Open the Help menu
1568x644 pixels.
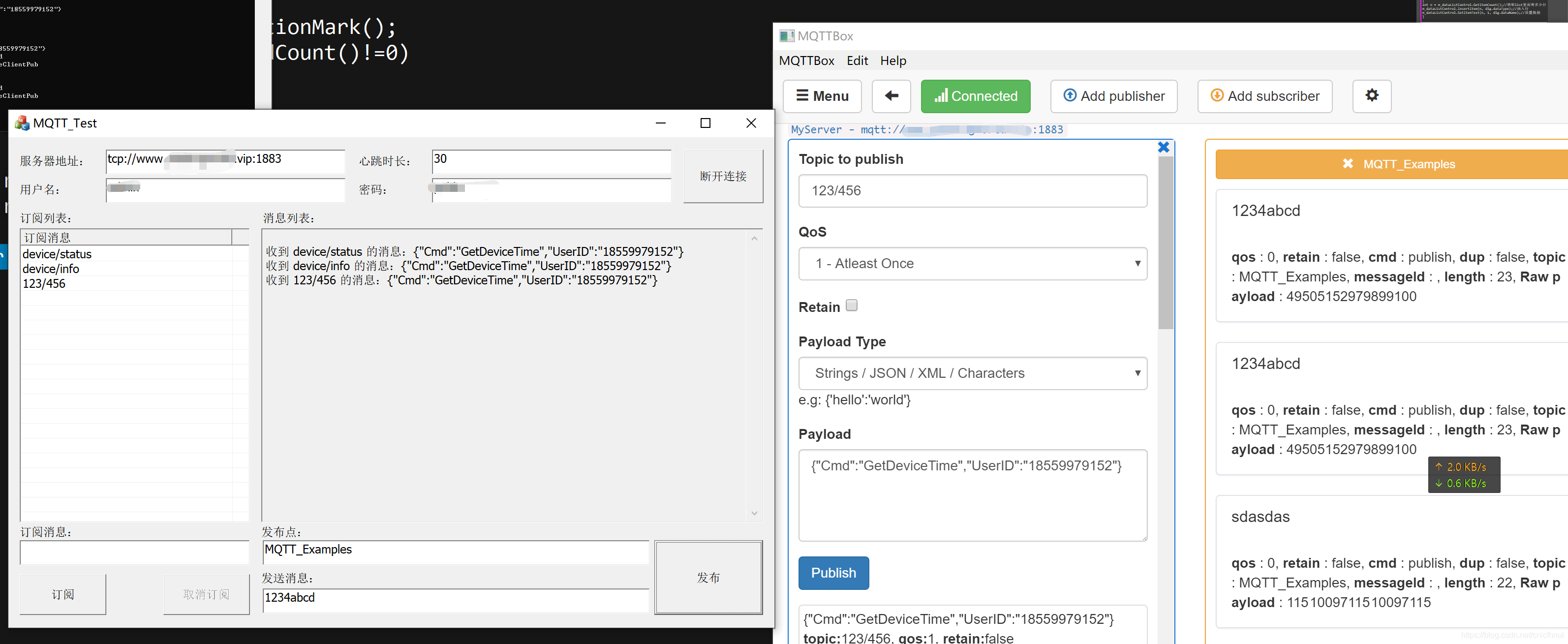[x=892, y=61]
